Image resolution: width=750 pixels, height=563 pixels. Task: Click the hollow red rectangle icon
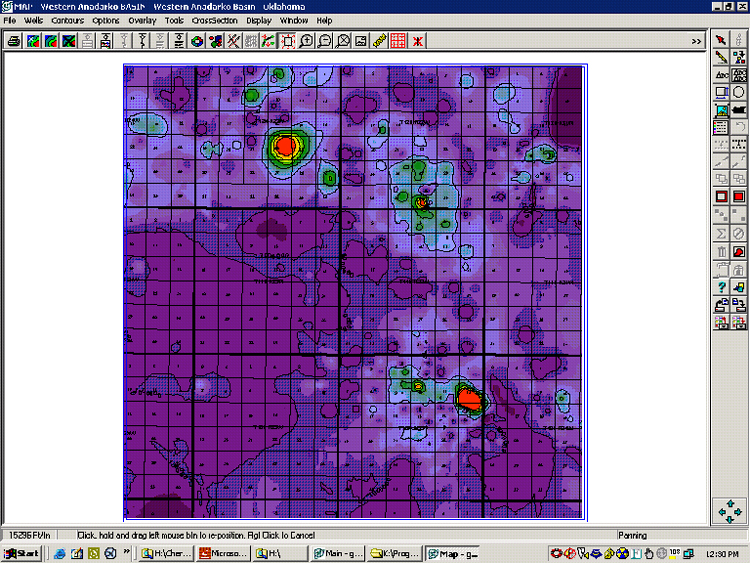tap(721, 197)
